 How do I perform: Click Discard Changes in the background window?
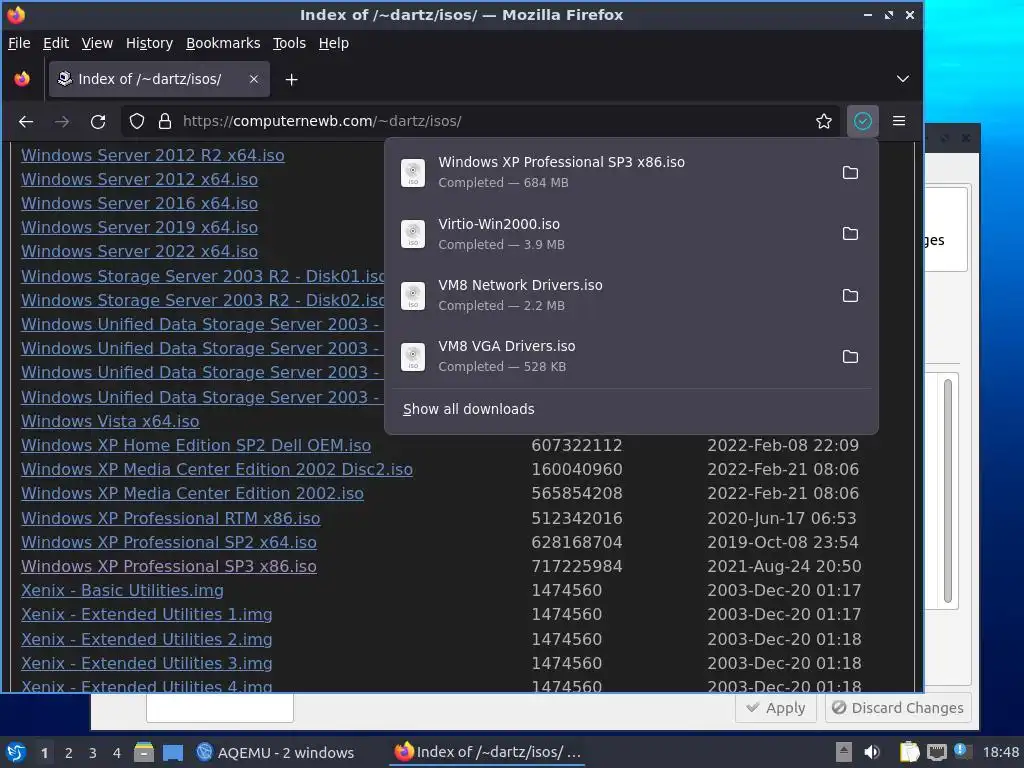pyautogui.click(x=897, y=708)
